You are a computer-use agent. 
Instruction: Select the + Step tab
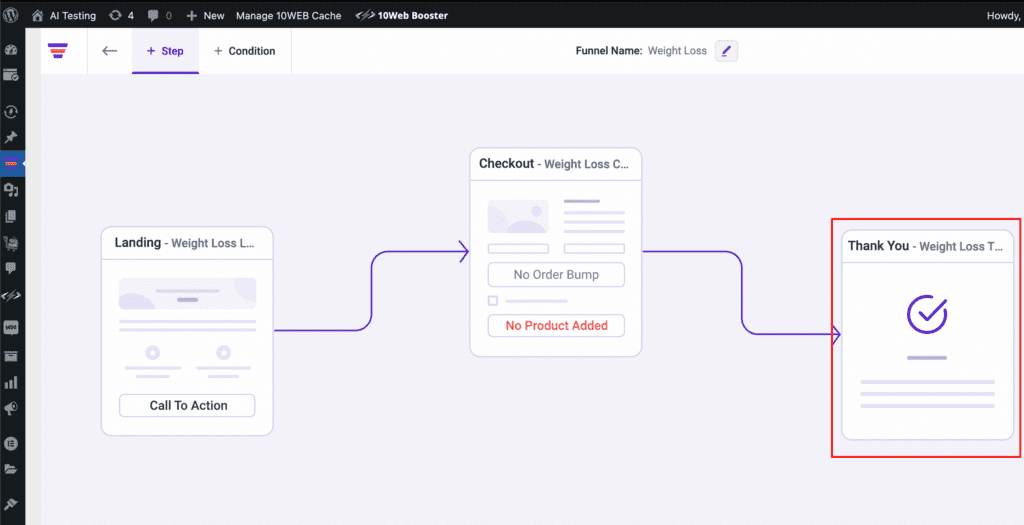165,51
